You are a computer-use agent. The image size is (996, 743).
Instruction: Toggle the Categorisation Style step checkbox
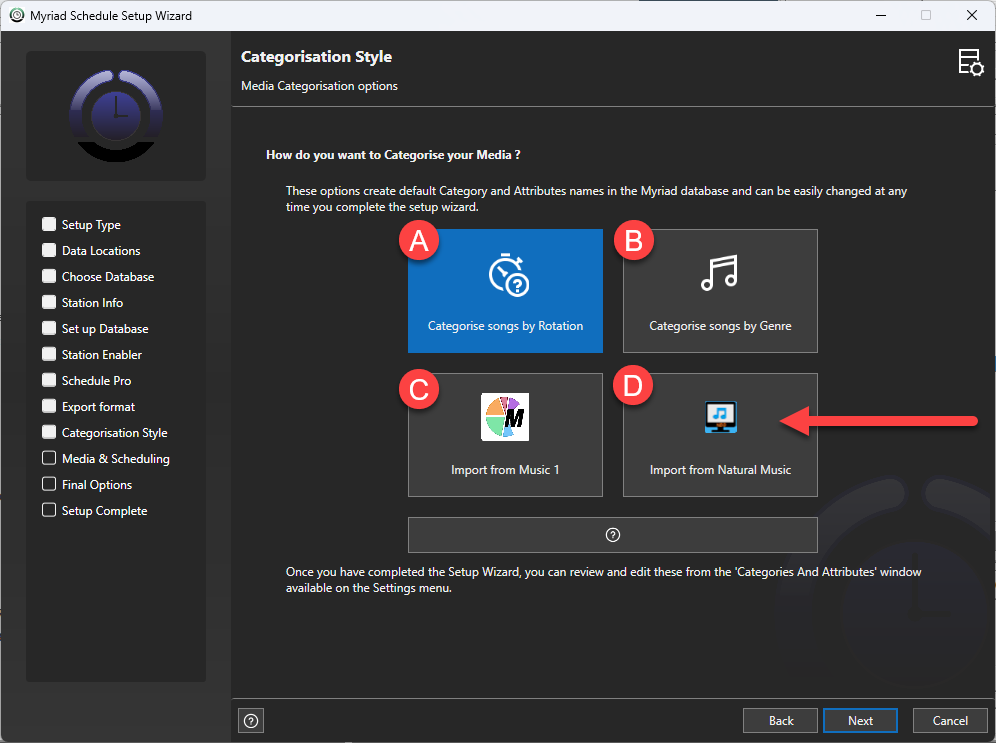click(x=49, y=432)
